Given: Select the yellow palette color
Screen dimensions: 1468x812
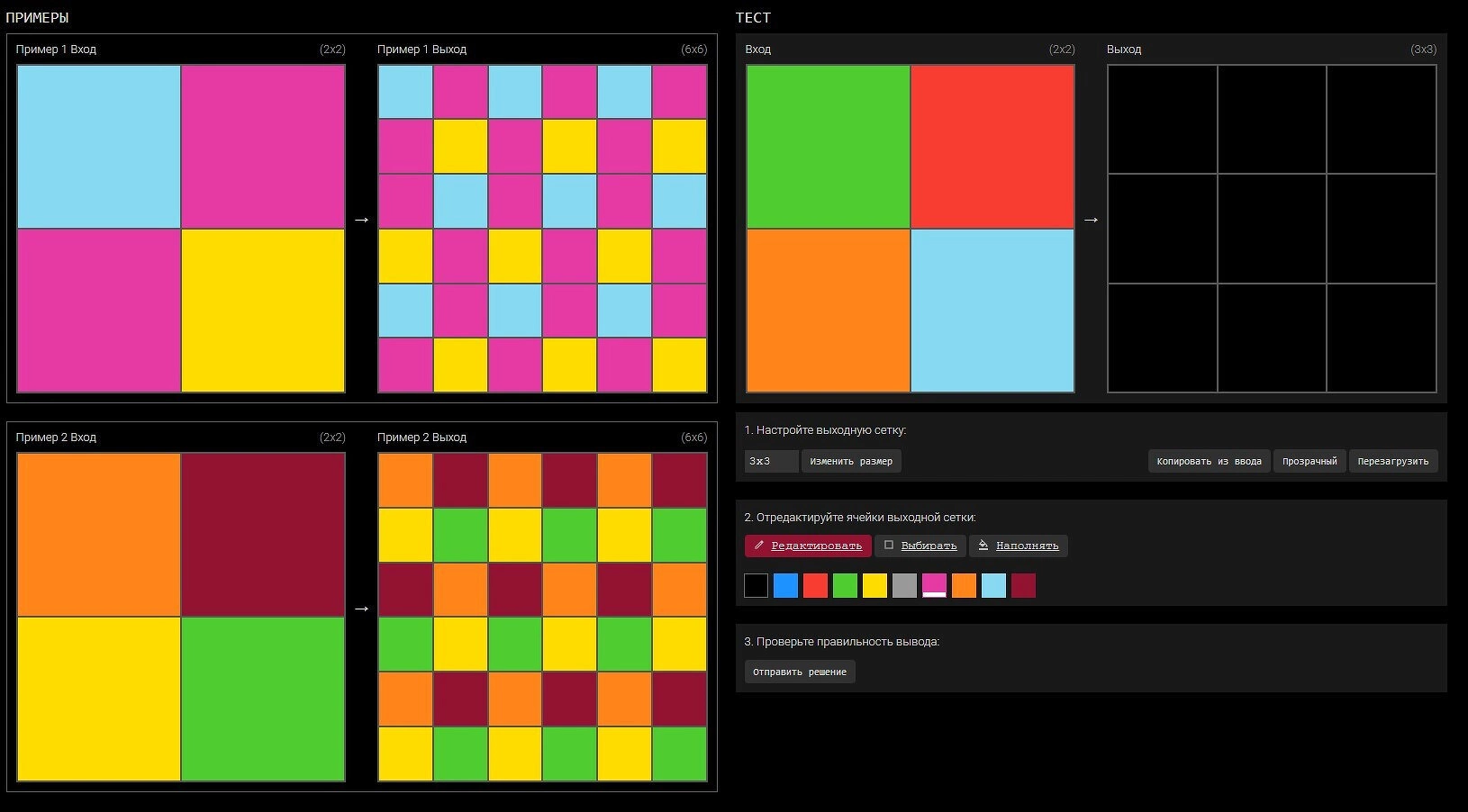Looking at the screenshot, I should [x=875, y=585].
